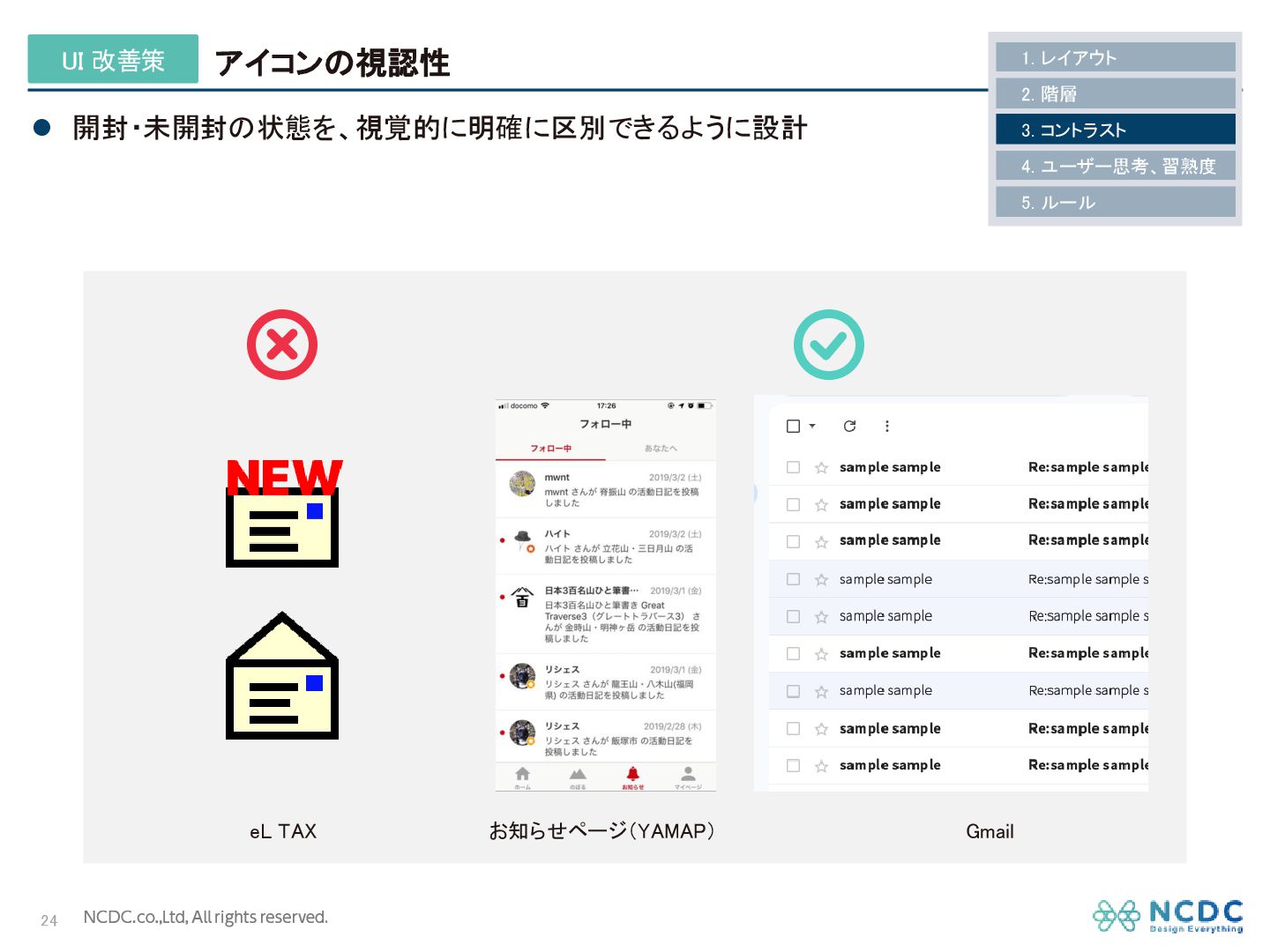Switch to the あなたへ tab

tap(661, 449)
